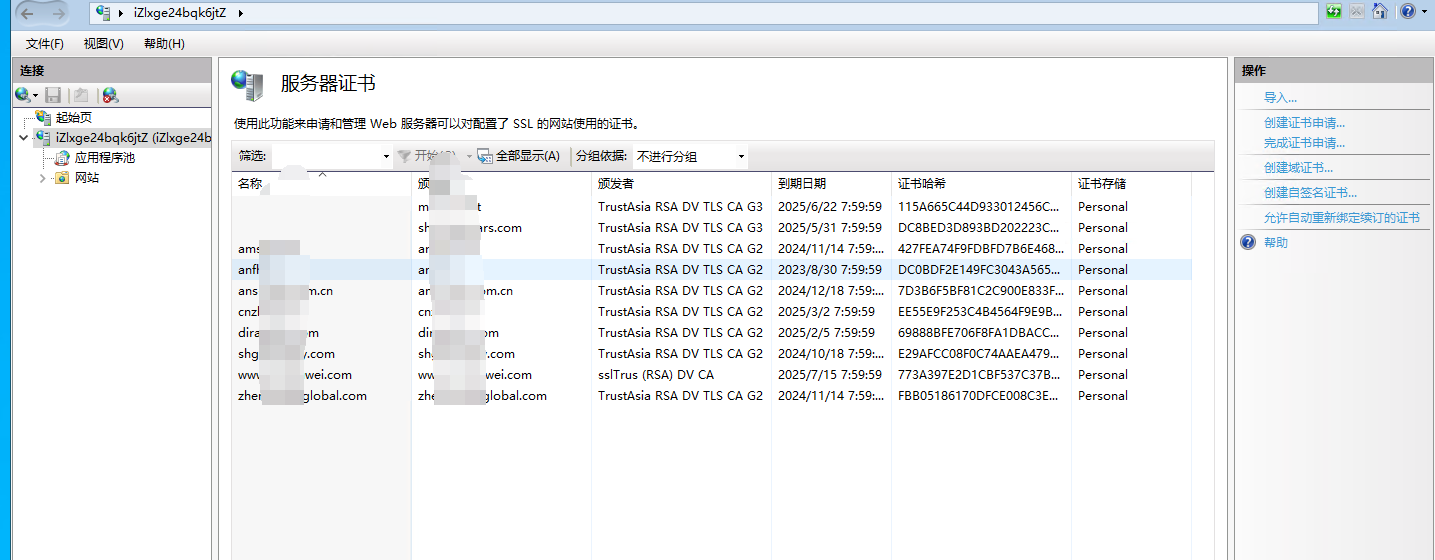Viewport: 1435px width, 560px height.
Task: Click the home icon in top toolbar
Action: pos(1380,12)
